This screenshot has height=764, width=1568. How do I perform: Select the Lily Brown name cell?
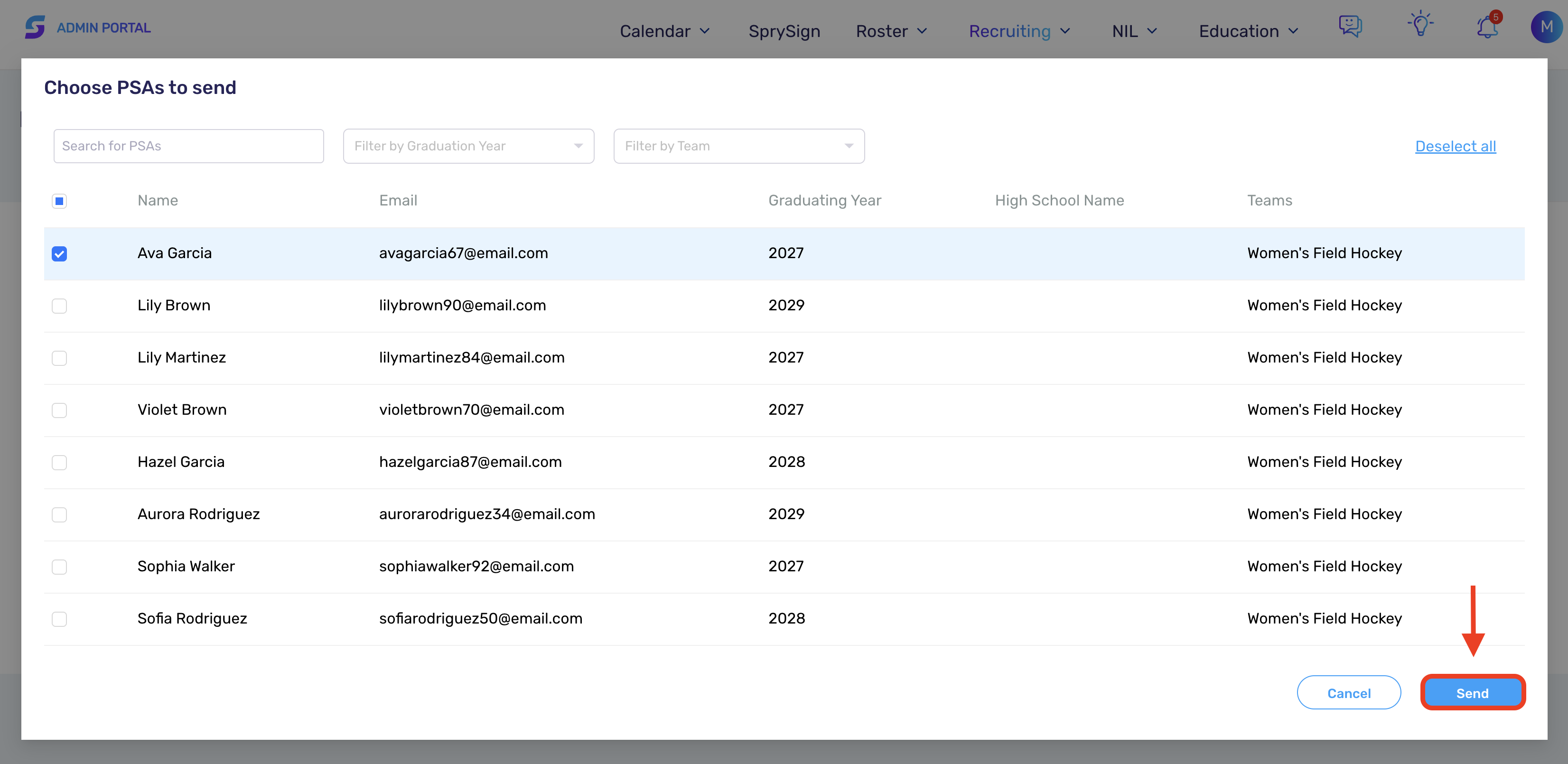click(x=174, y=306)
